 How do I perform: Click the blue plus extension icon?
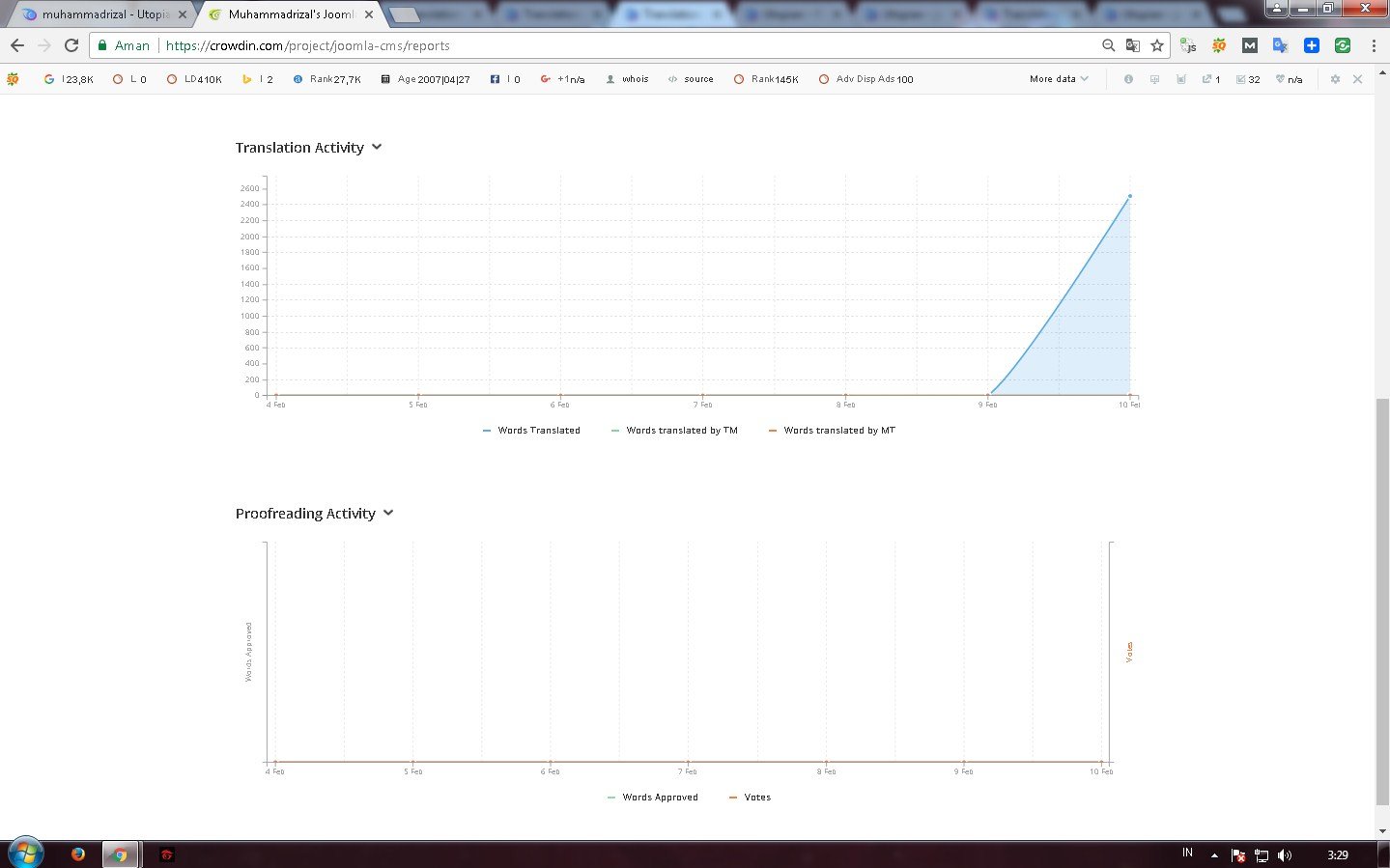(x=1312, y=45)
